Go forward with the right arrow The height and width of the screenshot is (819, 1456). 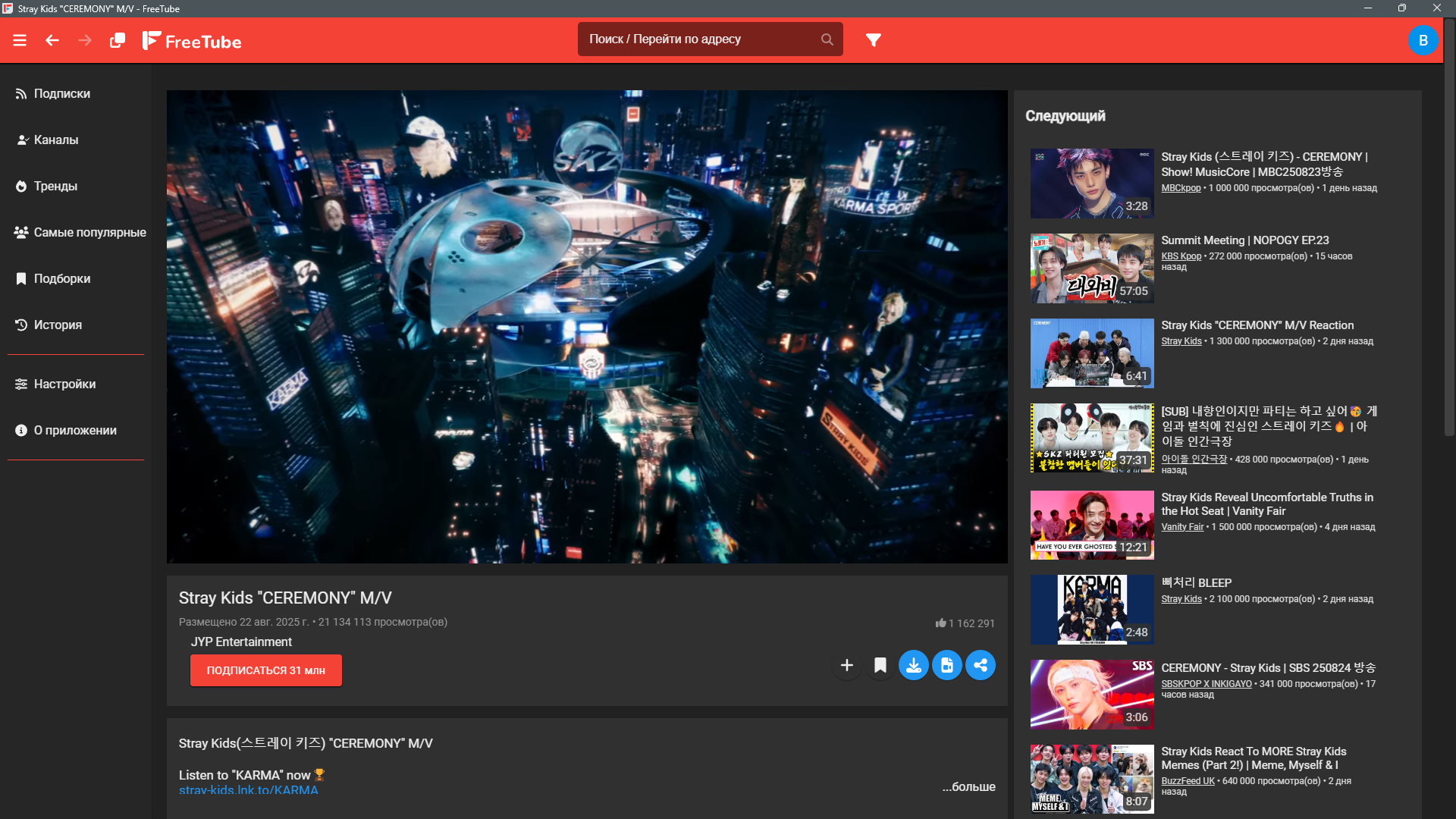(x=85, y=40)
